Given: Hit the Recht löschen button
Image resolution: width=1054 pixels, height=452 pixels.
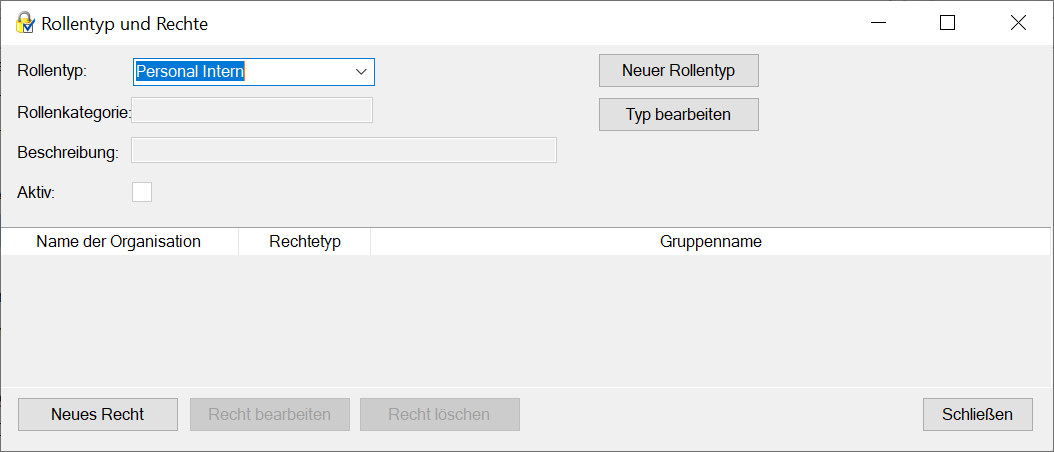Looking at the screenshot, I should (x=439, y=414).
